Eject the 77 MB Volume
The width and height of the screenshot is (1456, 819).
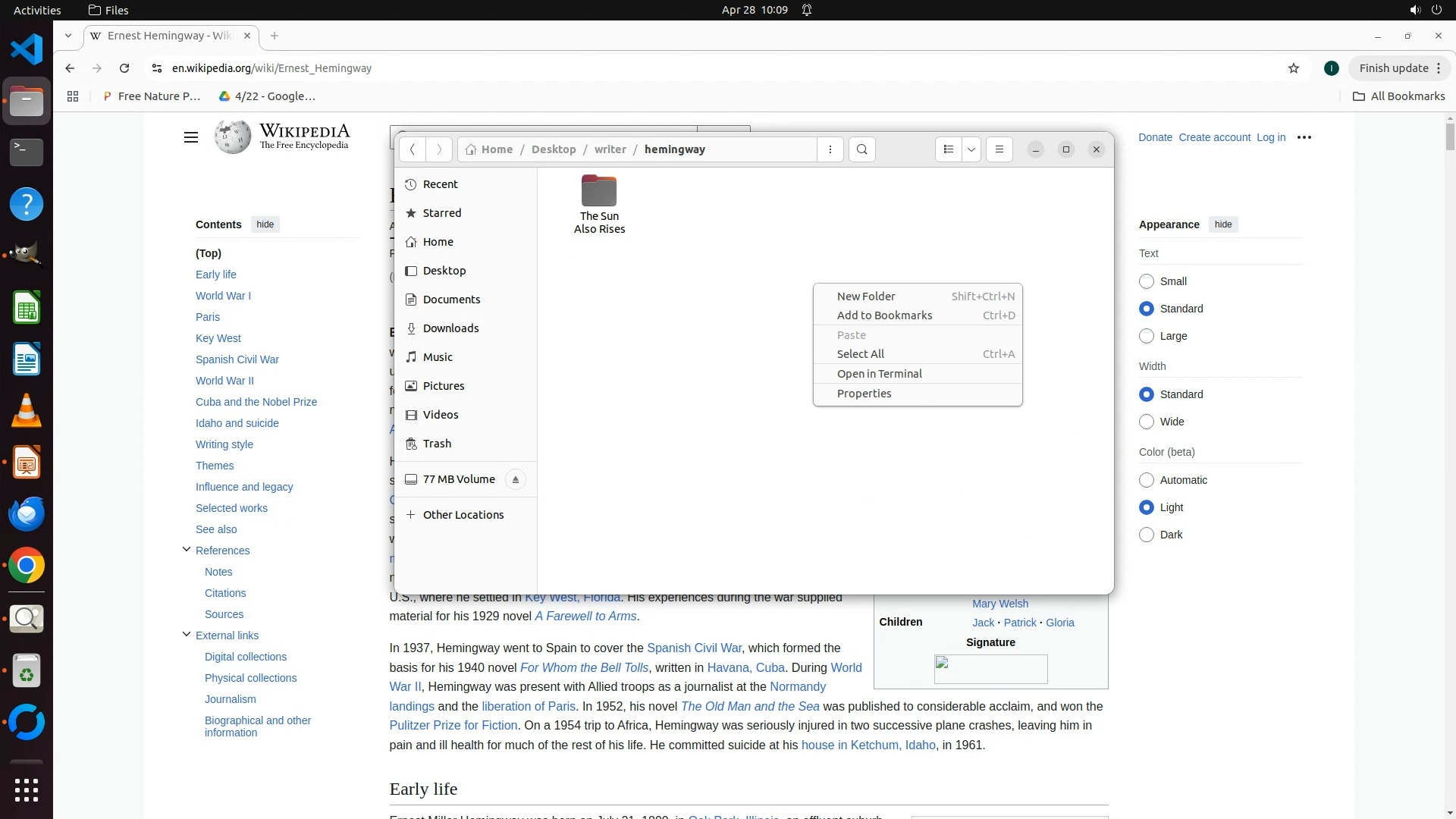(x=515, y=479)
